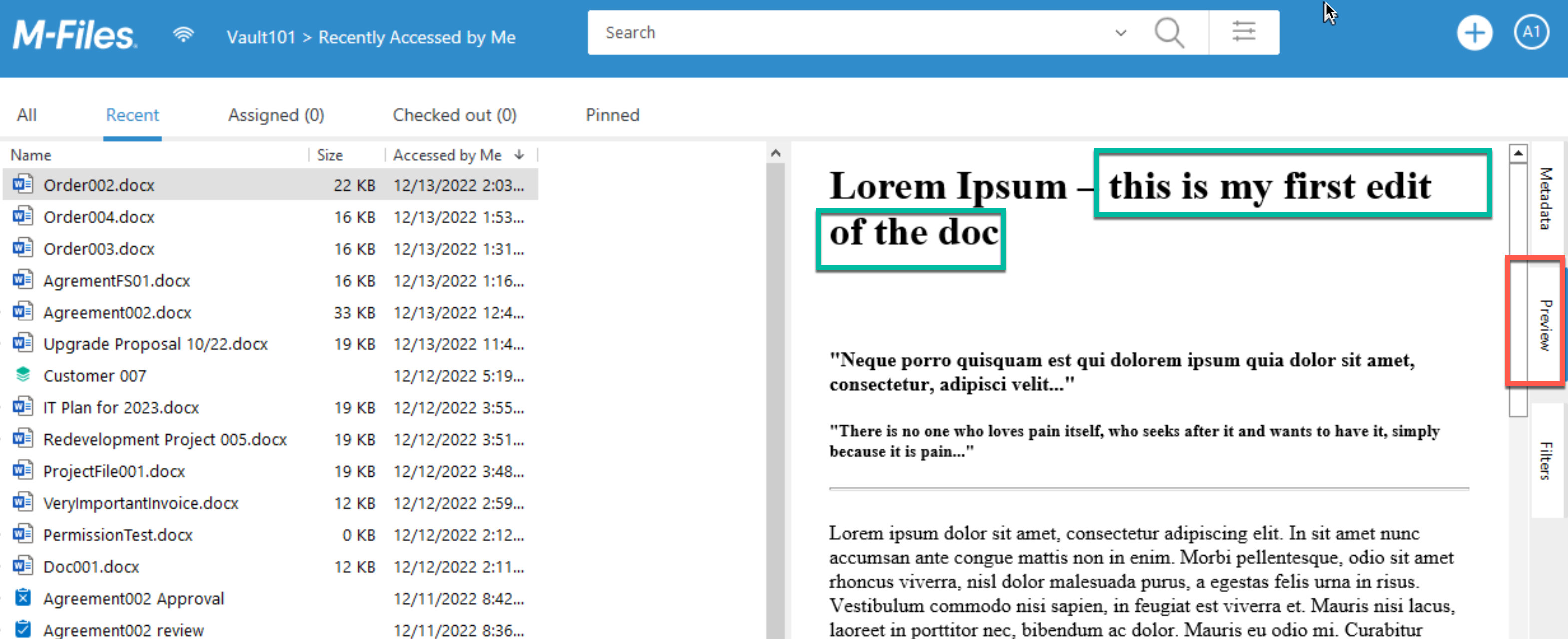This screenshot has height=639, width=1568.
Task: Switch to the Pinned tab
Action: pyautogui.click(x=612, y=115)
